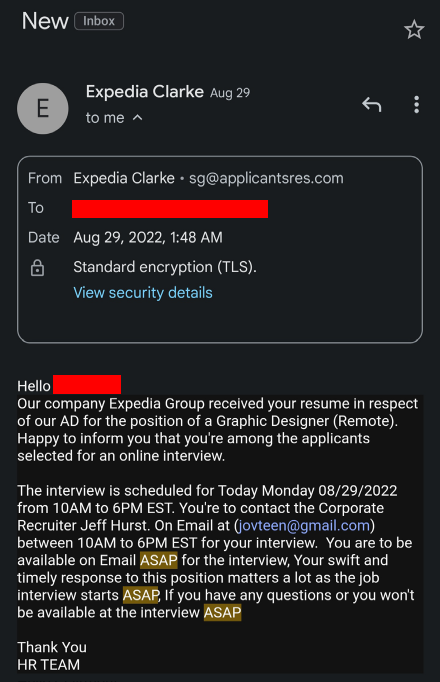Viewport: 440px width, 682px height.
Task: Star this email message
Action: pos(413,30)
